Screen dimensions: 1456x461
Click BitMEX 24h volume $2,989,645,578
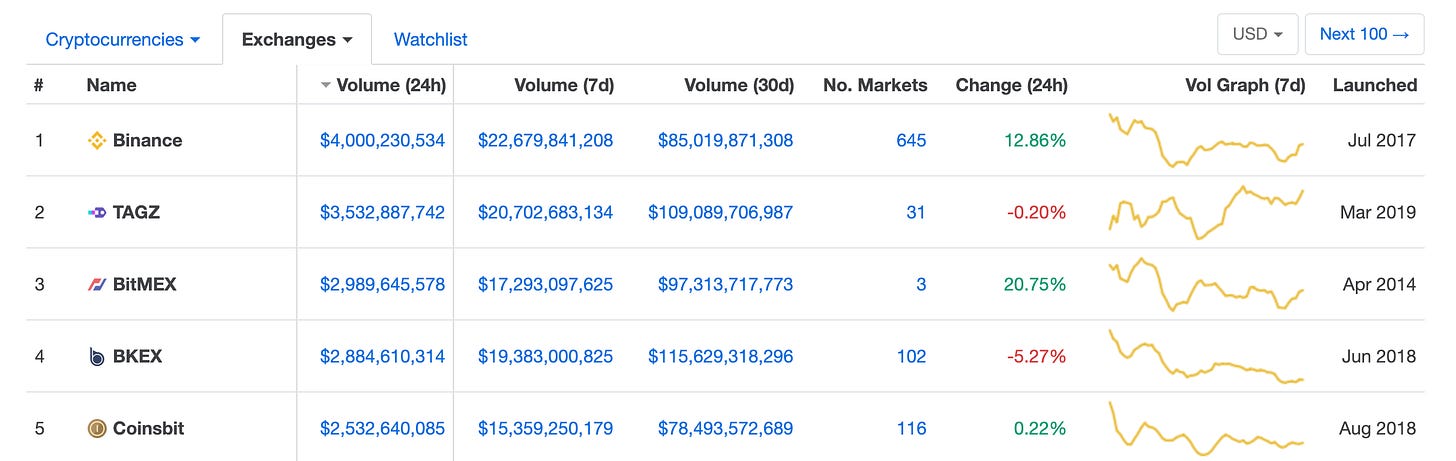click(x=382, y=285)
